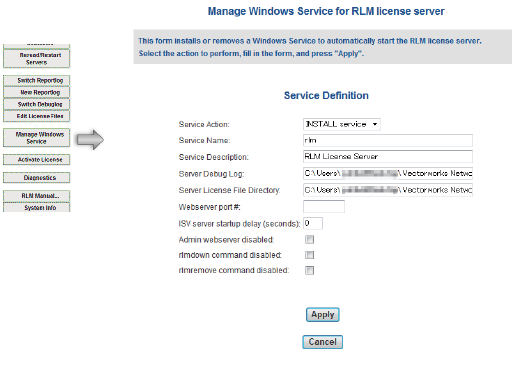
Task: Click the ISV server startup delay field
Action: pyautogui.click(x=313, y=223)
